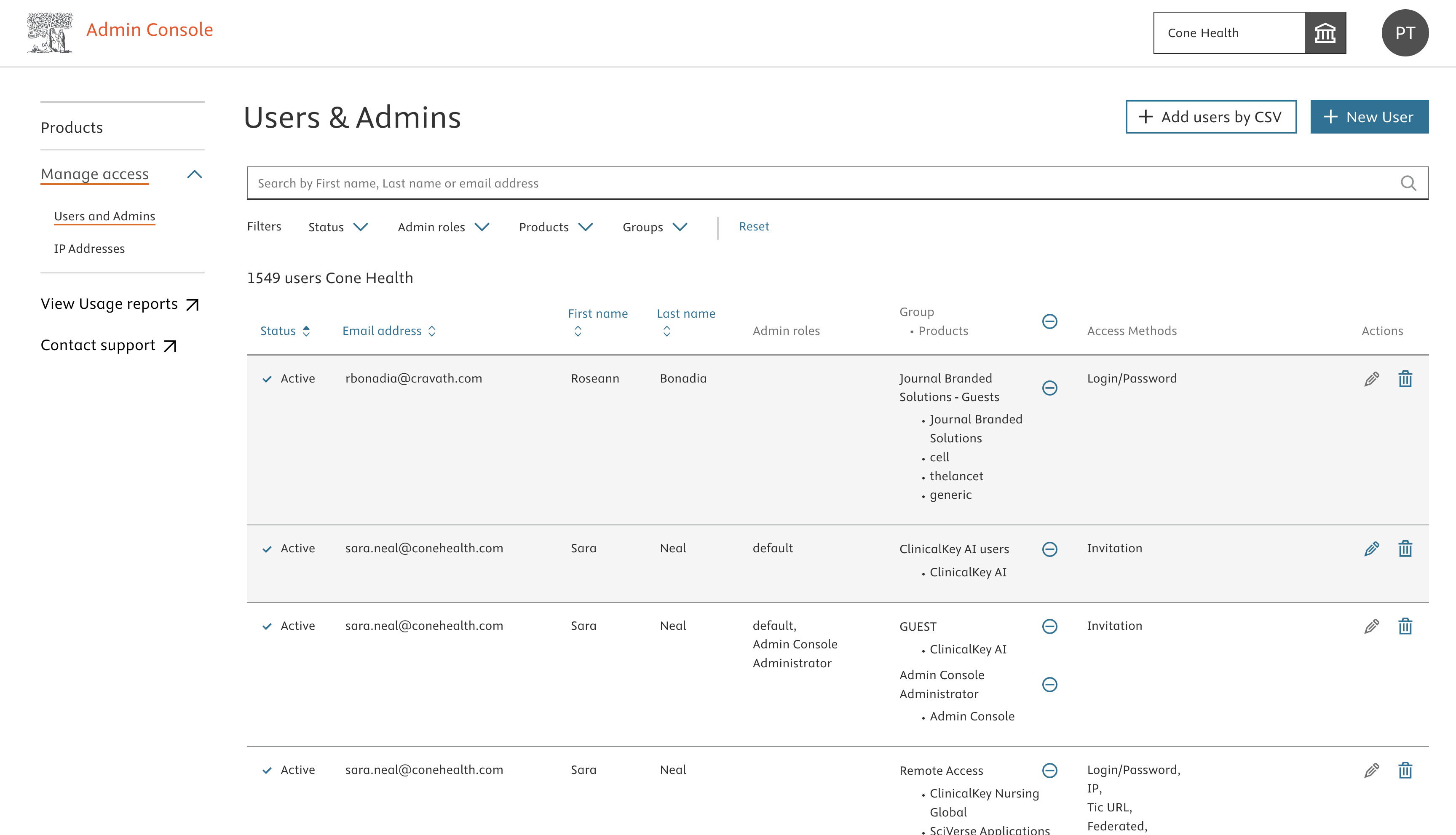This screenshot has height=835, width=1456.
Task: Edit the rbonadia@cravath.com user
Action: 1371,379
